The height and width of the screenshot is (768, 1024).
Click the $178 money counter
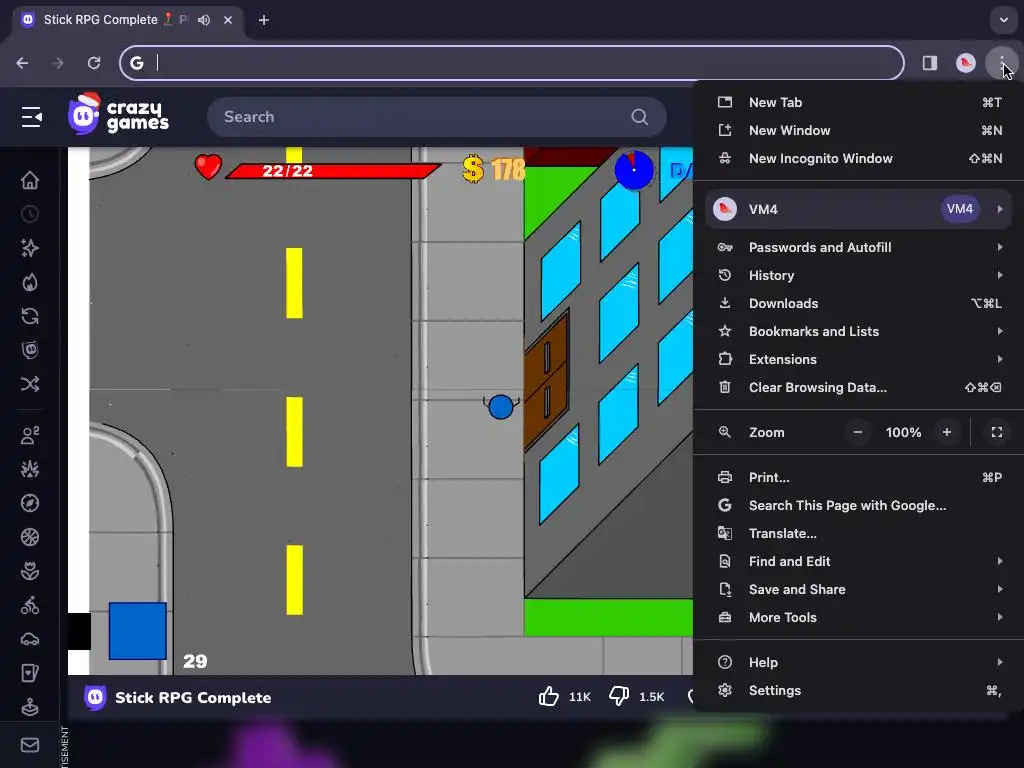494,170
